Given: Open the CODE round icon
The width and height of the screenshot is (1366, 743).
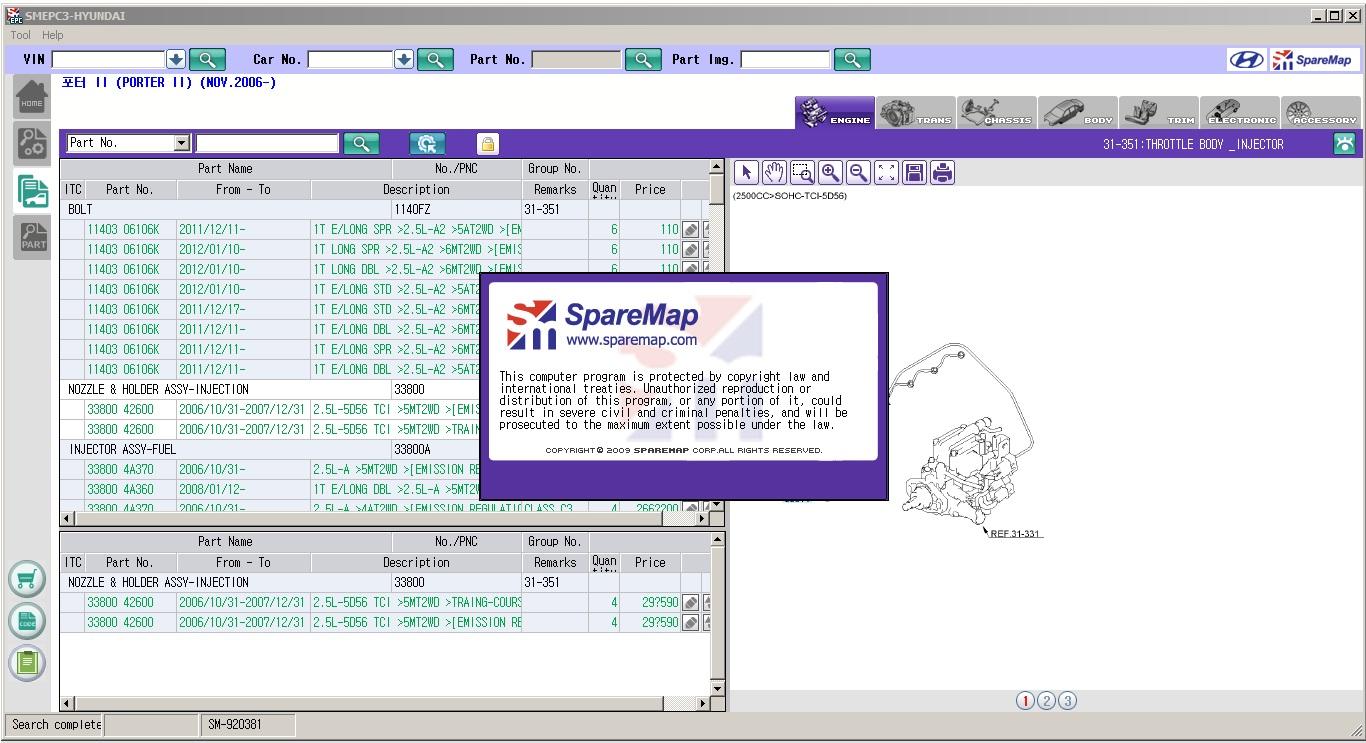Looking at the screenshot, I should pos(27,621).
